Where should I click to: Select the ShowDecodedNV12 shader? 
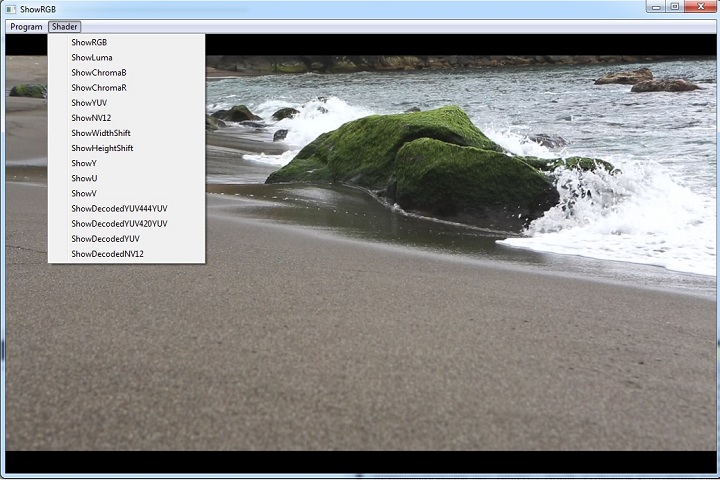pyautogui.click(x=126, y=254)
